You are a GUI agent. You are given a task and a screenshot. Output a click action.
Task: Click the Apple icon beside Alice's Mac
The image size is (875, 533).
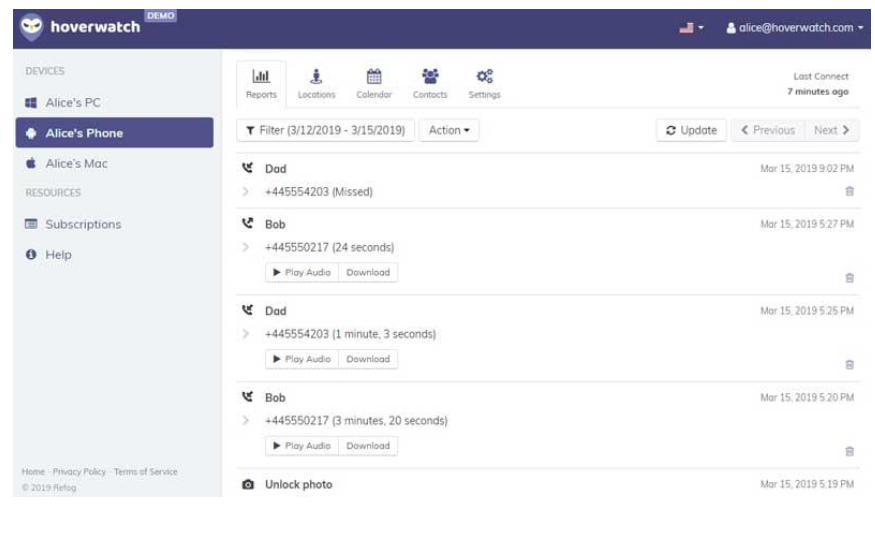coord(31,163)
